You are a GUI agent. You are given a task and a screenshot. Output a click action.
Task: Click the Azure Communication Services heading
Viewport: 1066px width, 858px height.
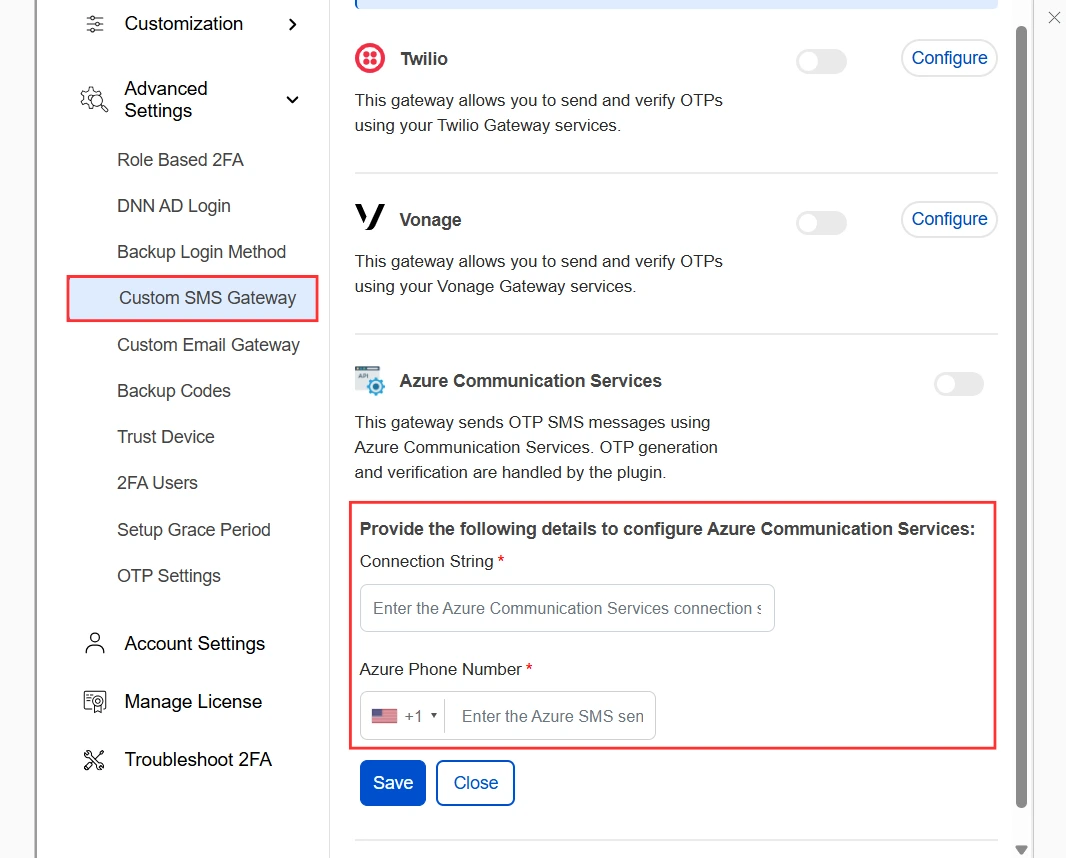click(530, 381)
